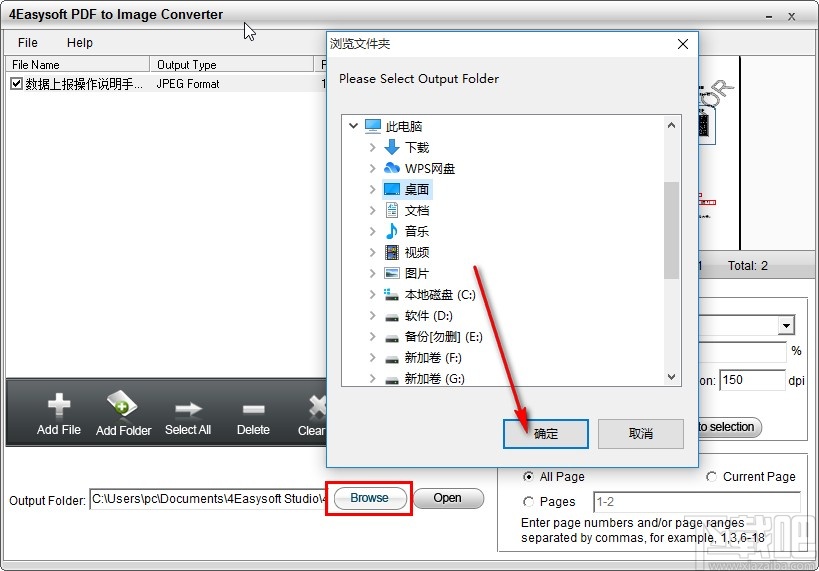Select the 软件 (D:) drive icon
This screenshot has width=819, height=571.
392,317
